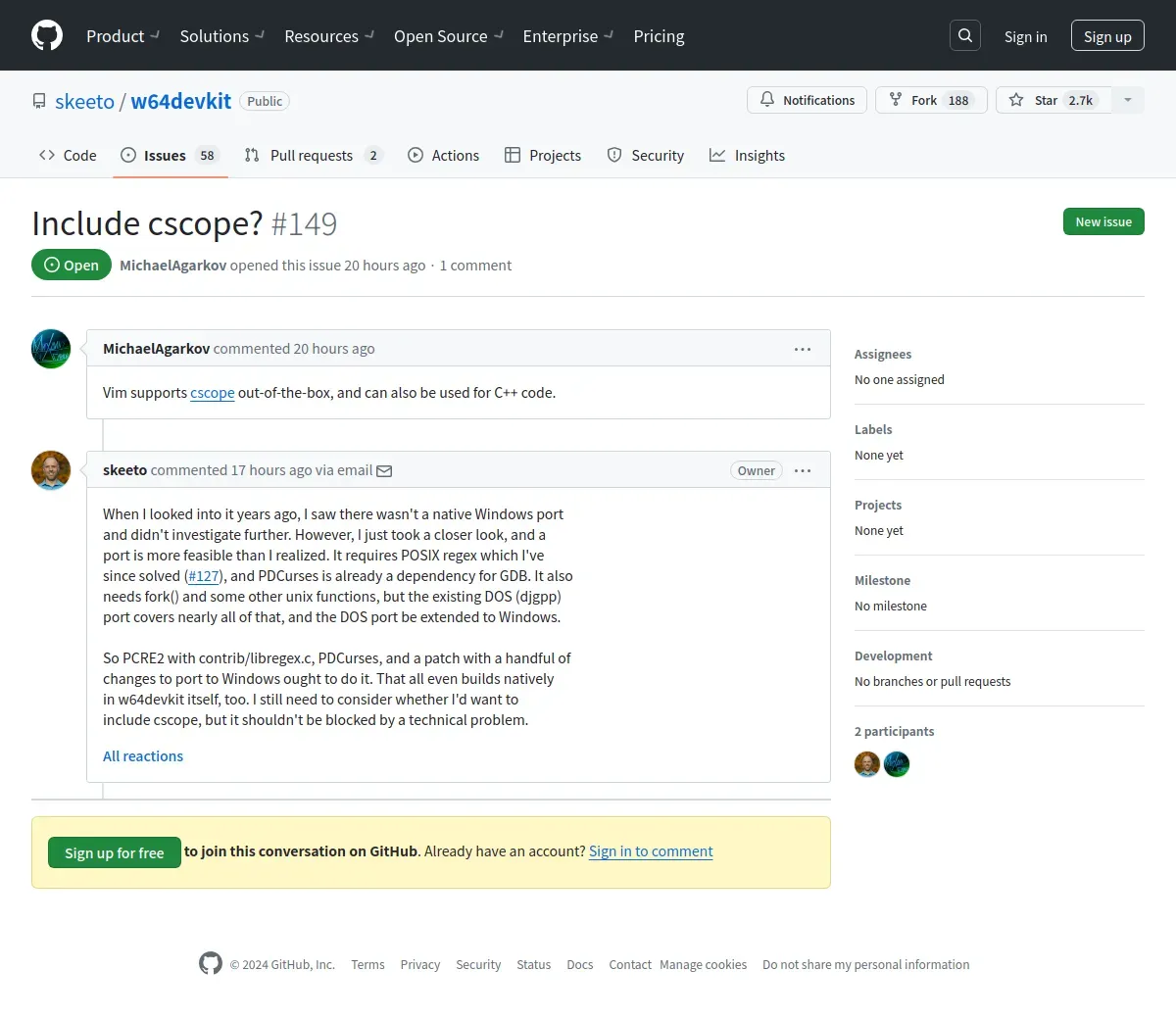Select the Notifications bell button

[807, 100]
